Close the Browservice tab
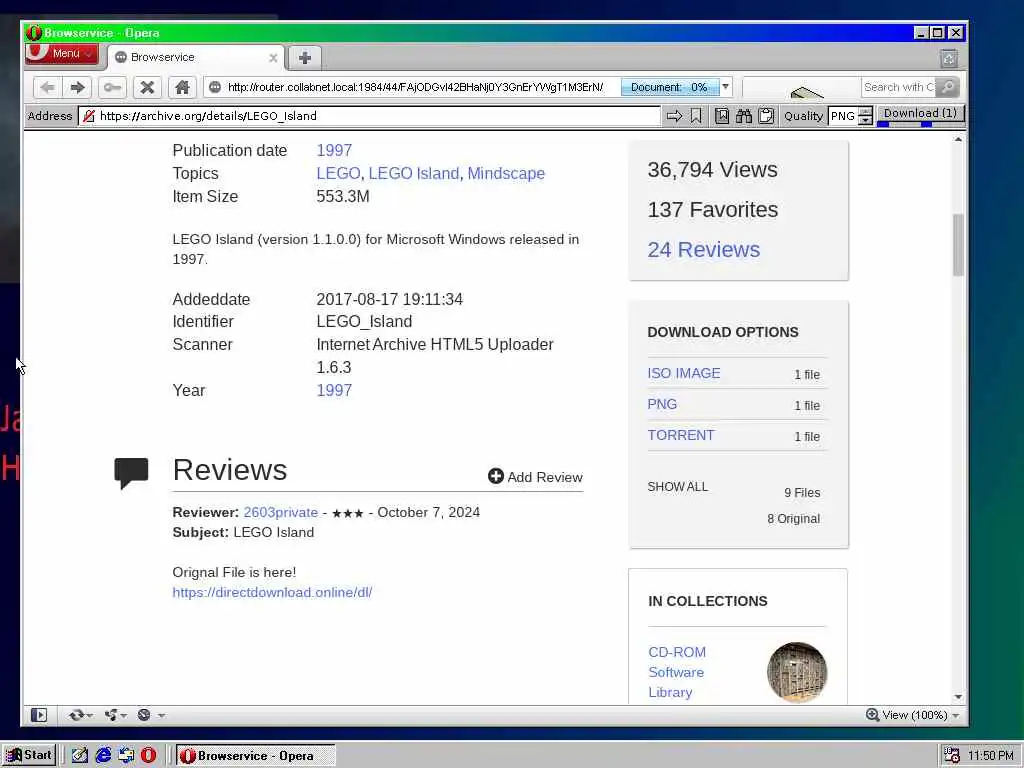 (273, 58)
